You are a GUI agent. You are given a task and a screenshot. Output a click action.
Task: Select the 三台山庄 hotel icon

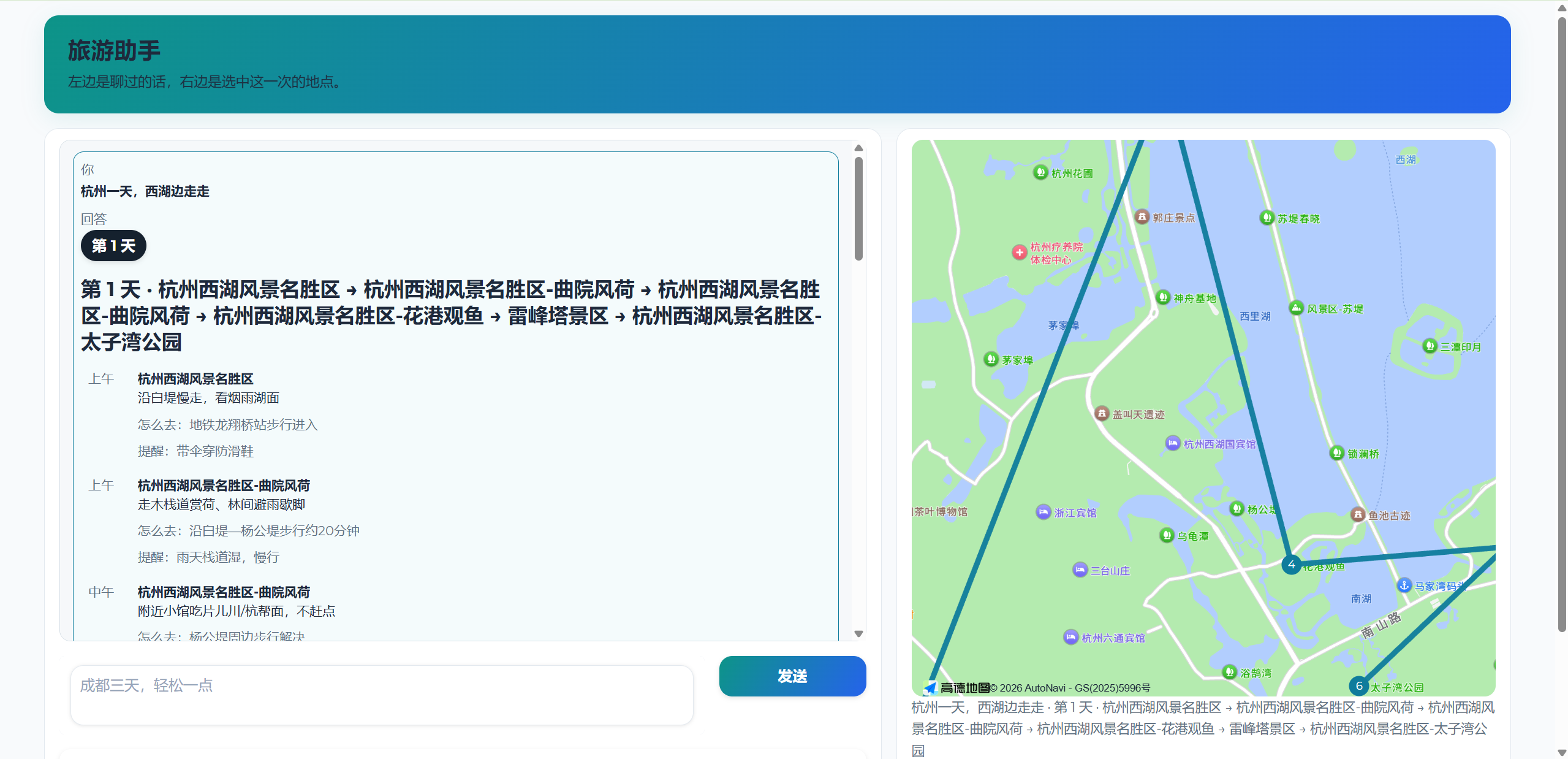[x=1080, y=570]
